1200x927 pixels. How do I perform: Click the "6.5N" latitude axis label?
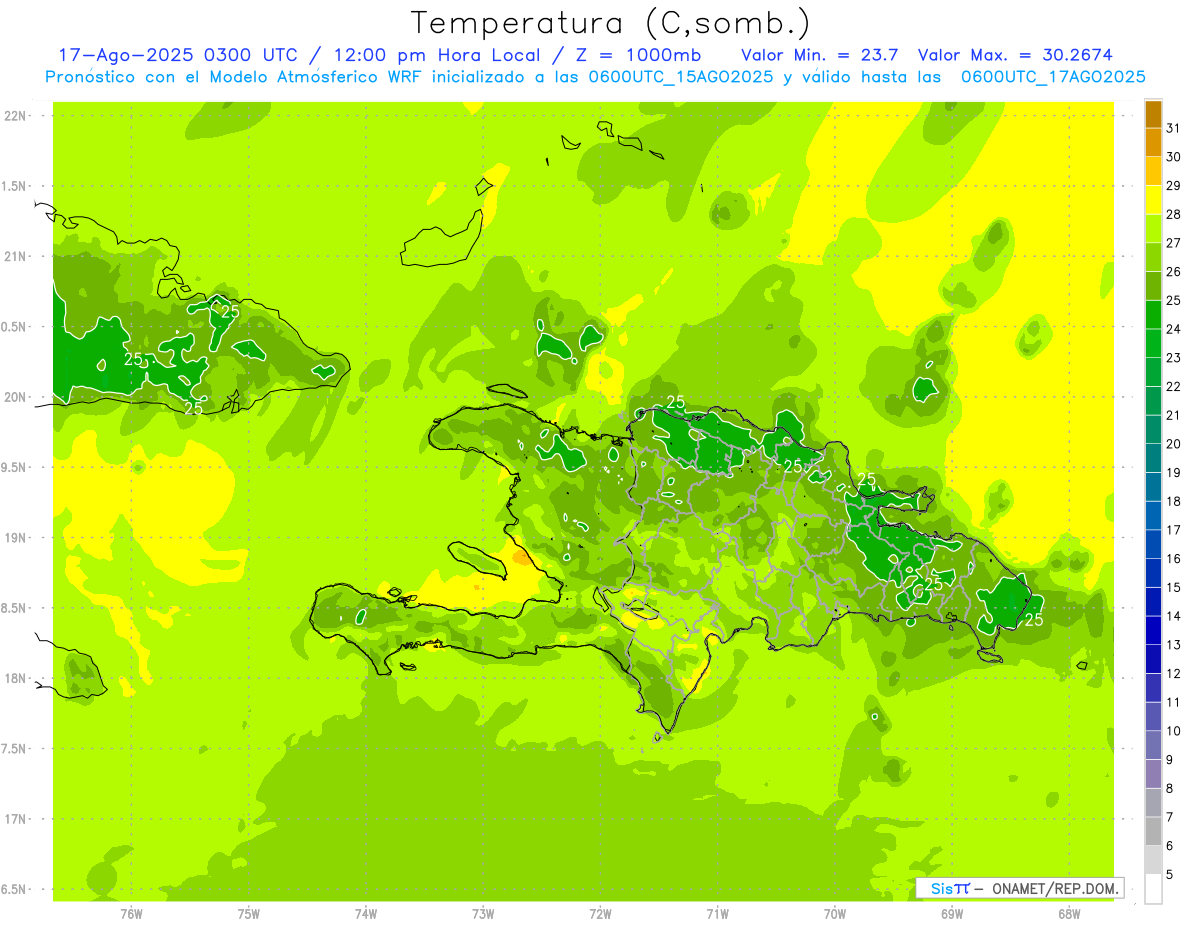(15, 889)
